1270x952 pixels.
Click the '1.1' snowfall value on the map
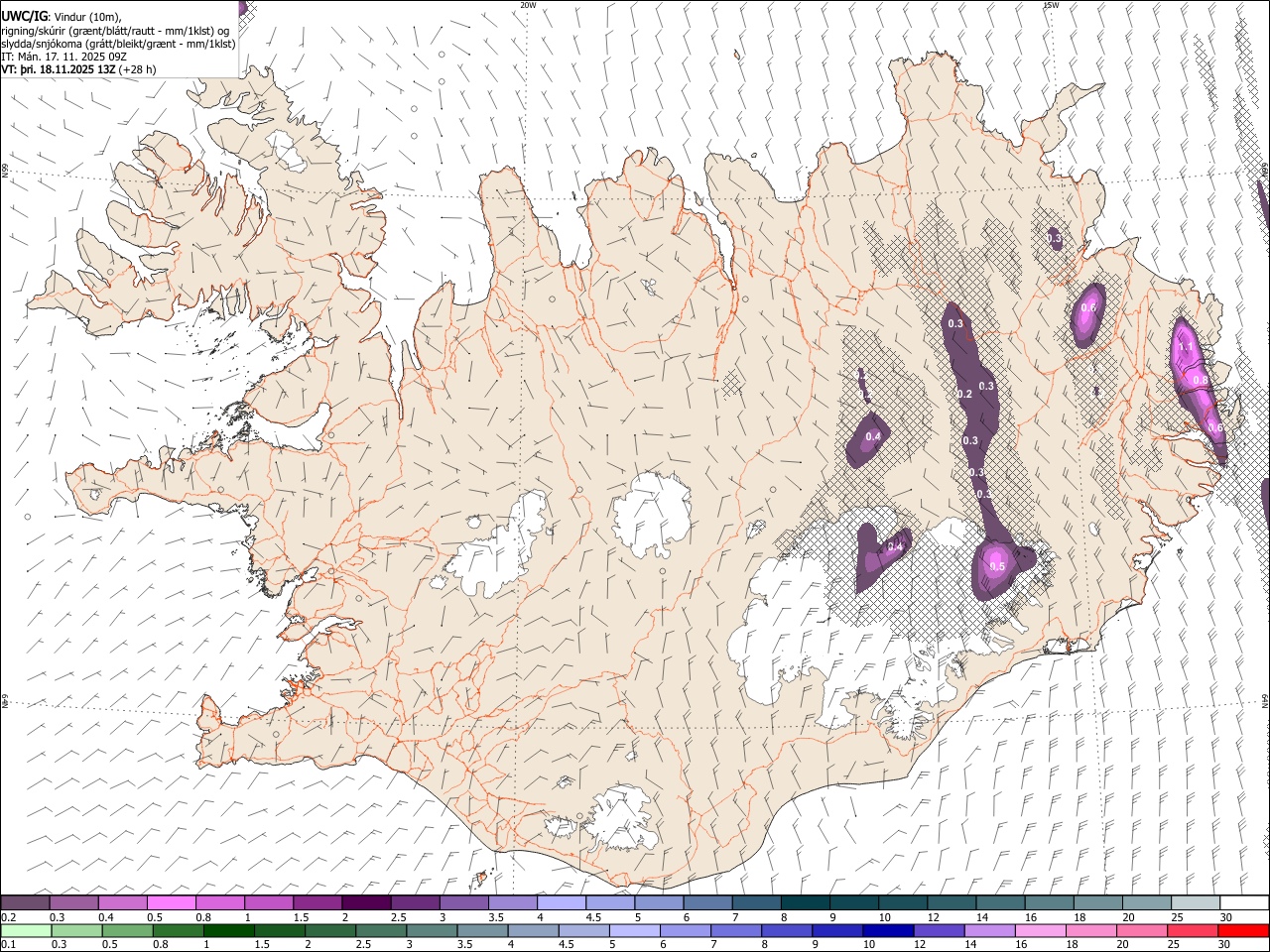1185,347
